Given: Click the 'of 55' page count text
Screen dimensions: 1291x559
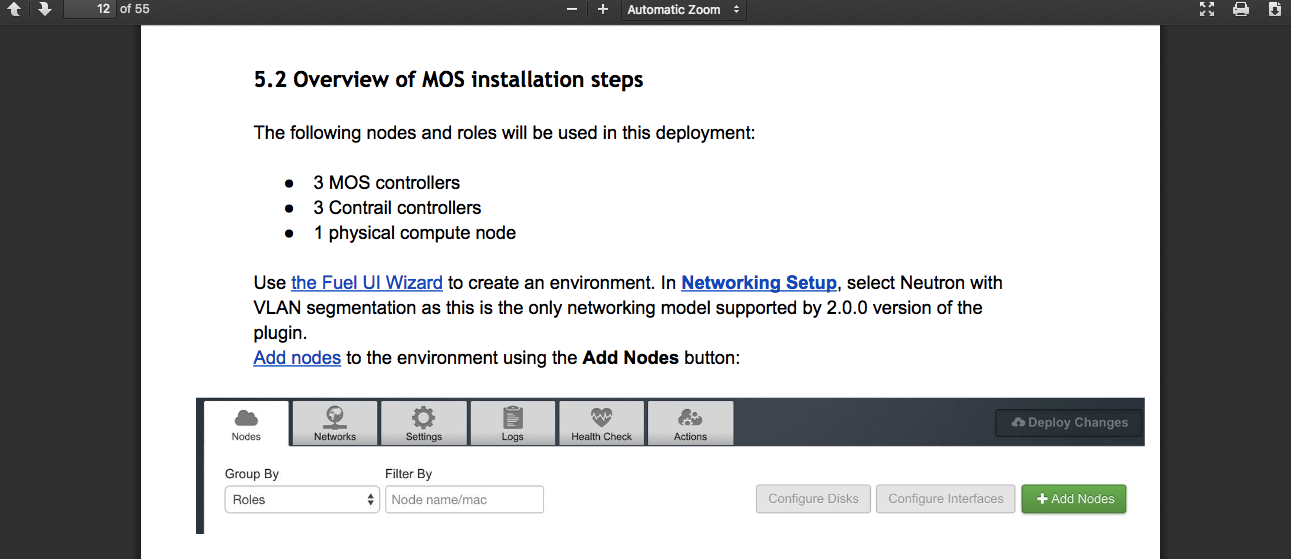Looking at the screenshot, I should coord(134,9).
